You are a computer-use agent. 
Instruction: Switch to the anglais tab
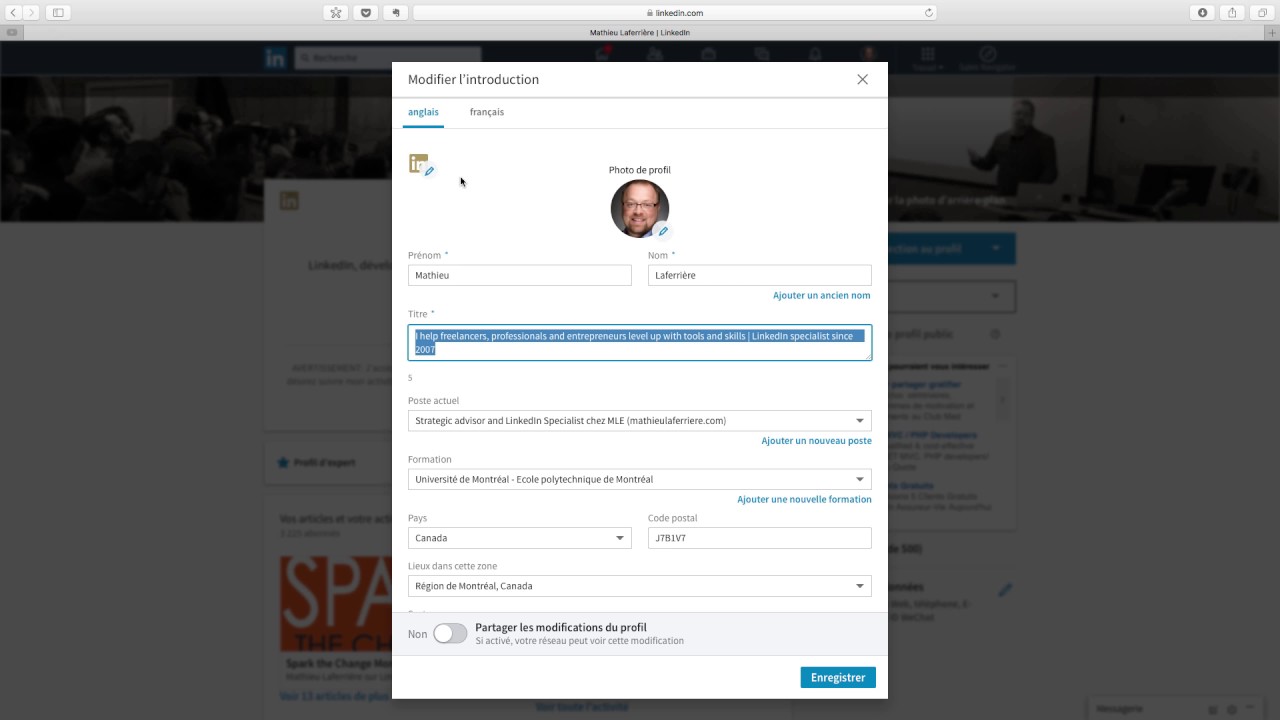pyautogui.click(x=423, y=112)
